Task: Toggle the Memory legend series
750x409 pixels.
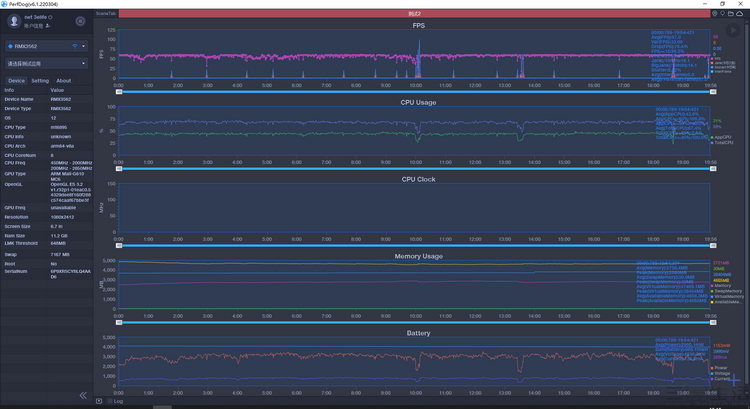Action: [x=721, y=286]
